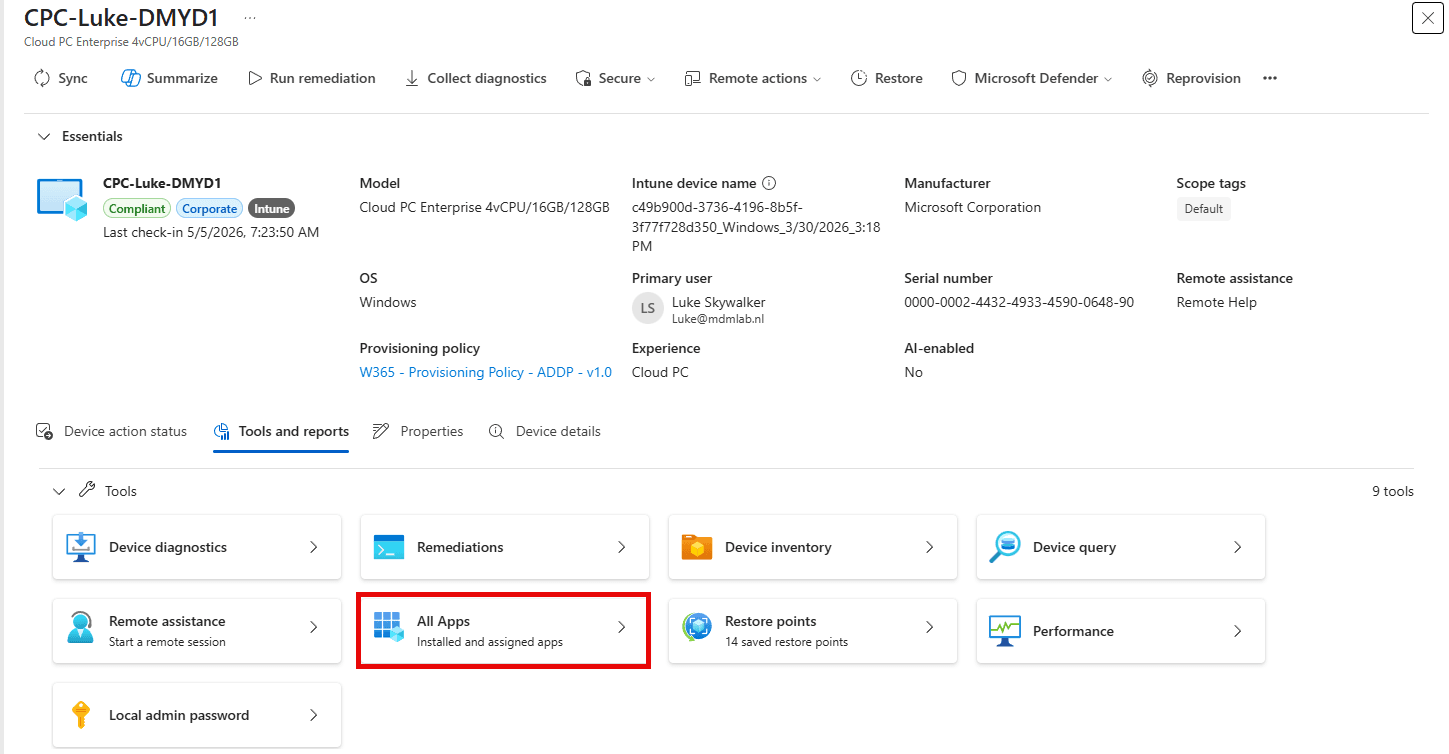
Task: Click the Restore points globe icon
Action: pos(697,628)
